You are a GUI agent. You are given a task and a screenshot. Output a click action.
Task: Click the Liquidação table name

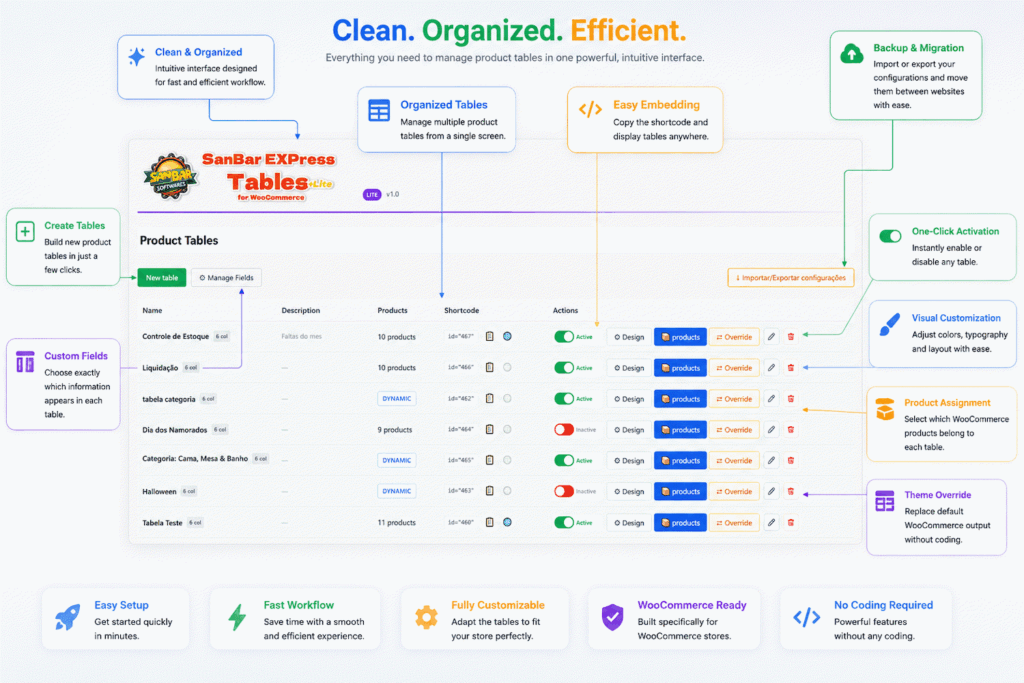point(160,368)
